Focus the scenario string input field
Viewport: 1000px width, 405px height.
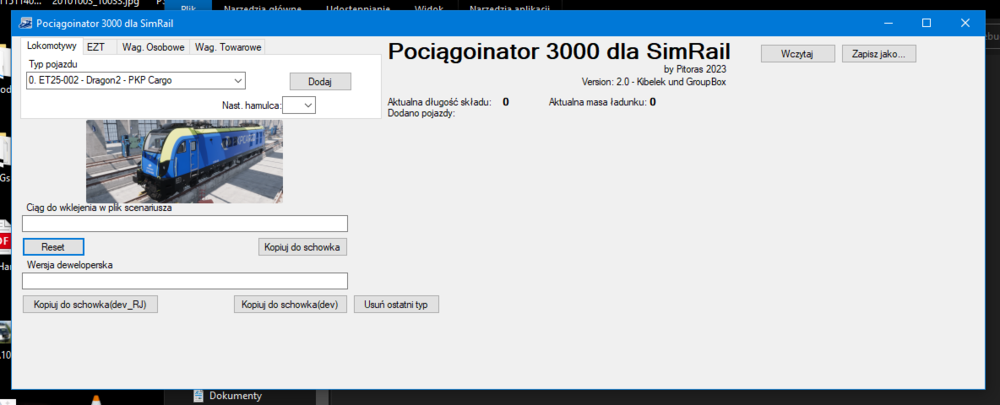point(185,223)
